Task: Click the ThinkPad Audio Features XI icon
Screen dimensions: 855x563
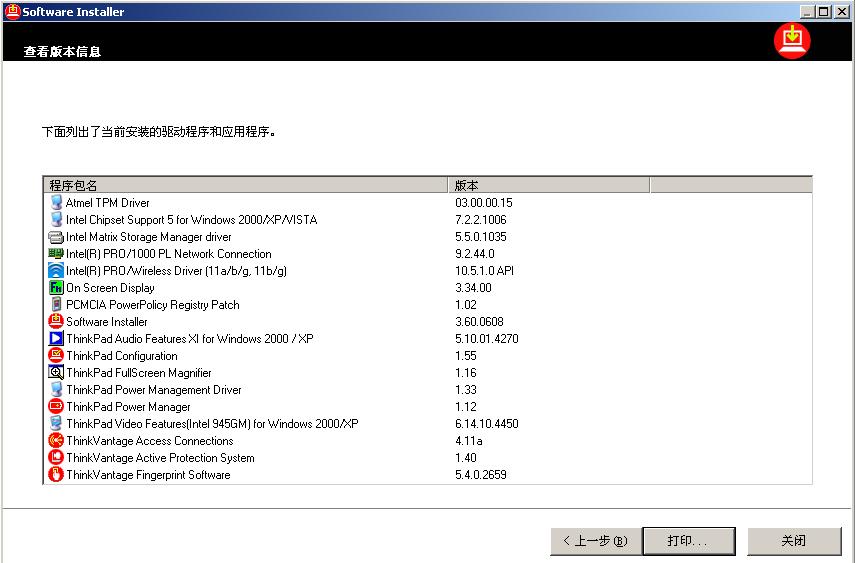Action: 56,338
